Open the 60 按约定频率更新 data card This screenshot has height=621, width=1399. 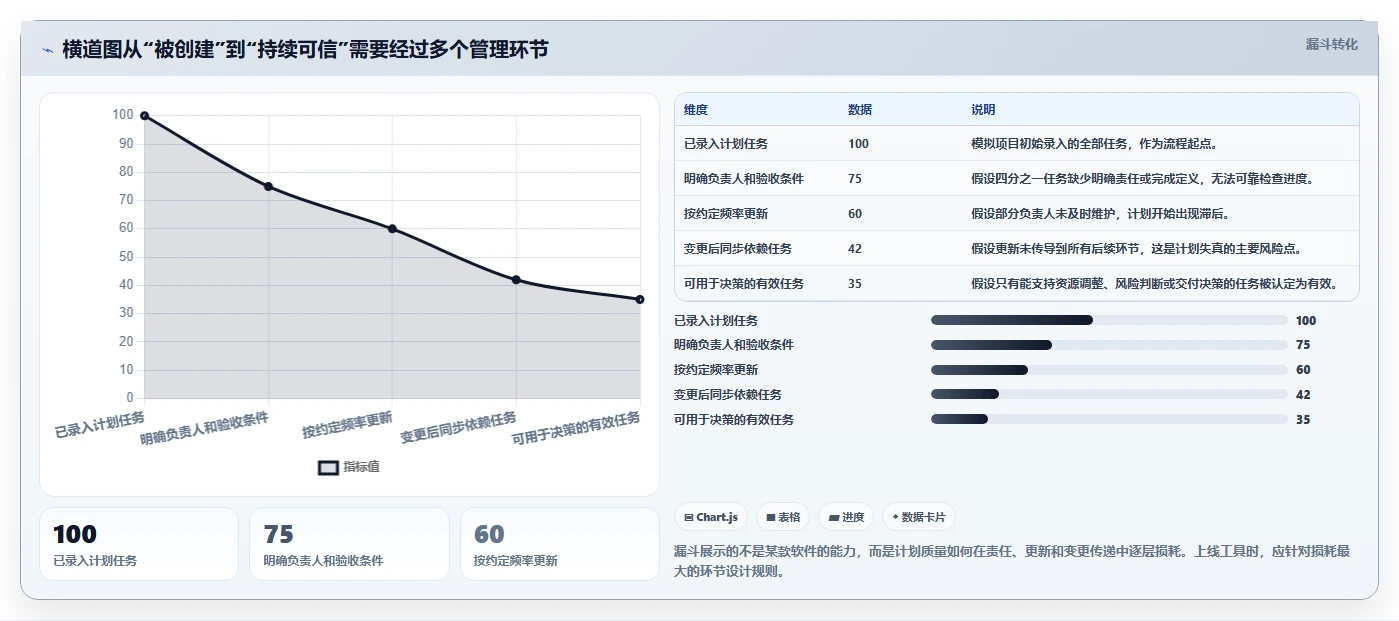[x=560, y=544]
